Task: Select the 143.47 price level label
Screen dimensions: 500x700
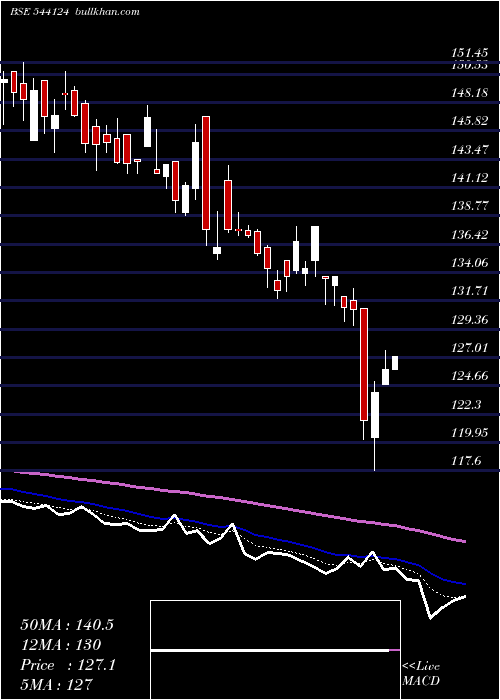Action: pos(469,150)
